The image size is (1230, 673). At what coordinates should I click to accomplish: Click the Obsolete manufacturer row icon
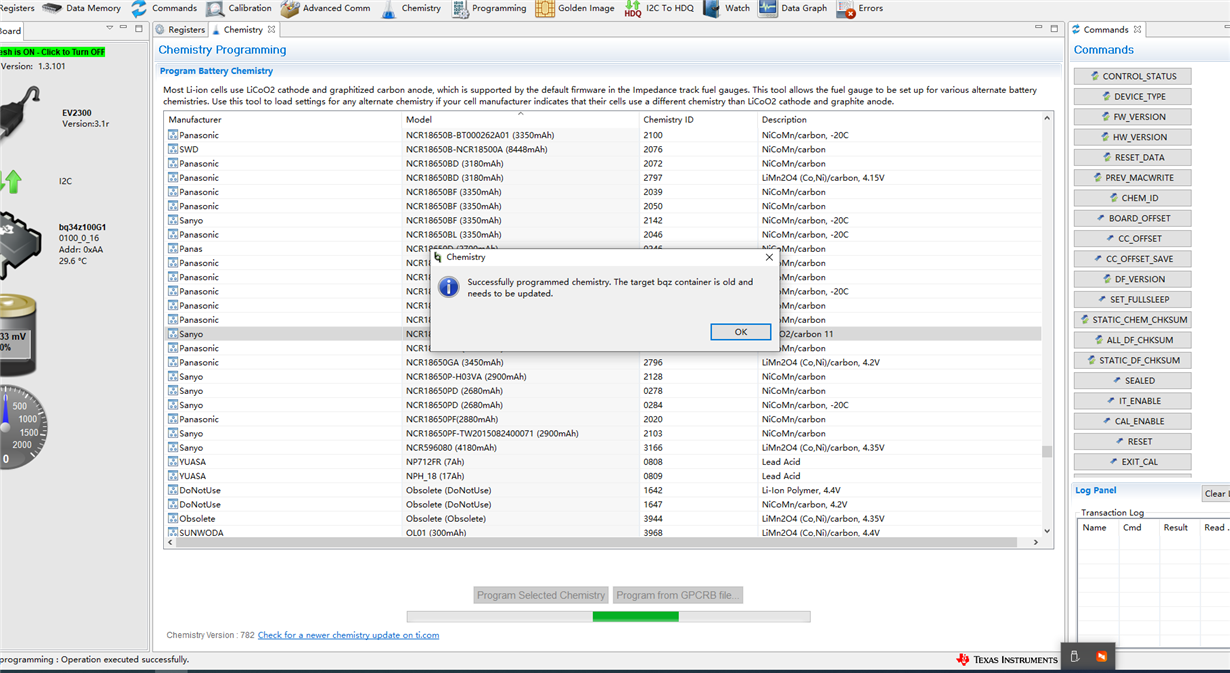(173, 519)
